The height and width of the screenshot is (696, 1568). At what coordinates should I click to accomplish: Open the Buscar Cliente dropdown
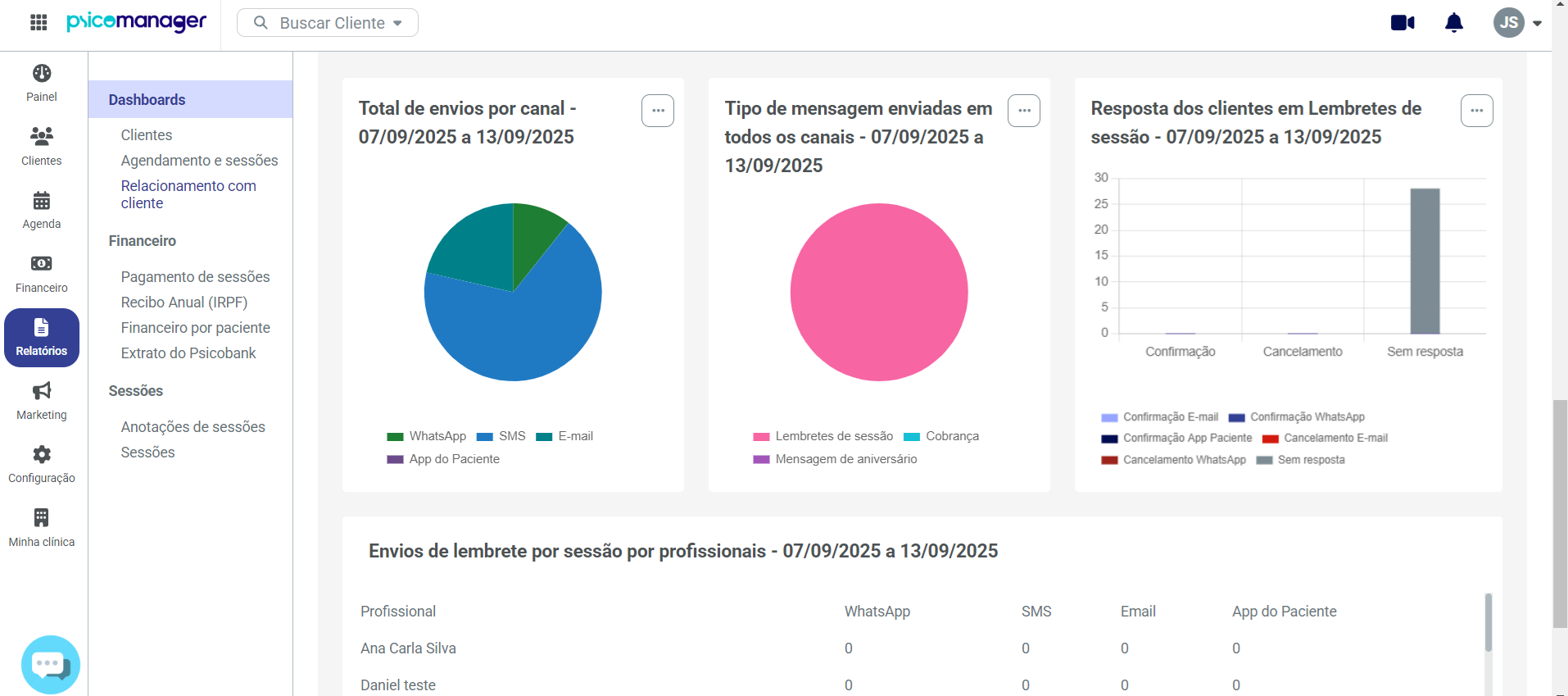(x=328, y=23)
